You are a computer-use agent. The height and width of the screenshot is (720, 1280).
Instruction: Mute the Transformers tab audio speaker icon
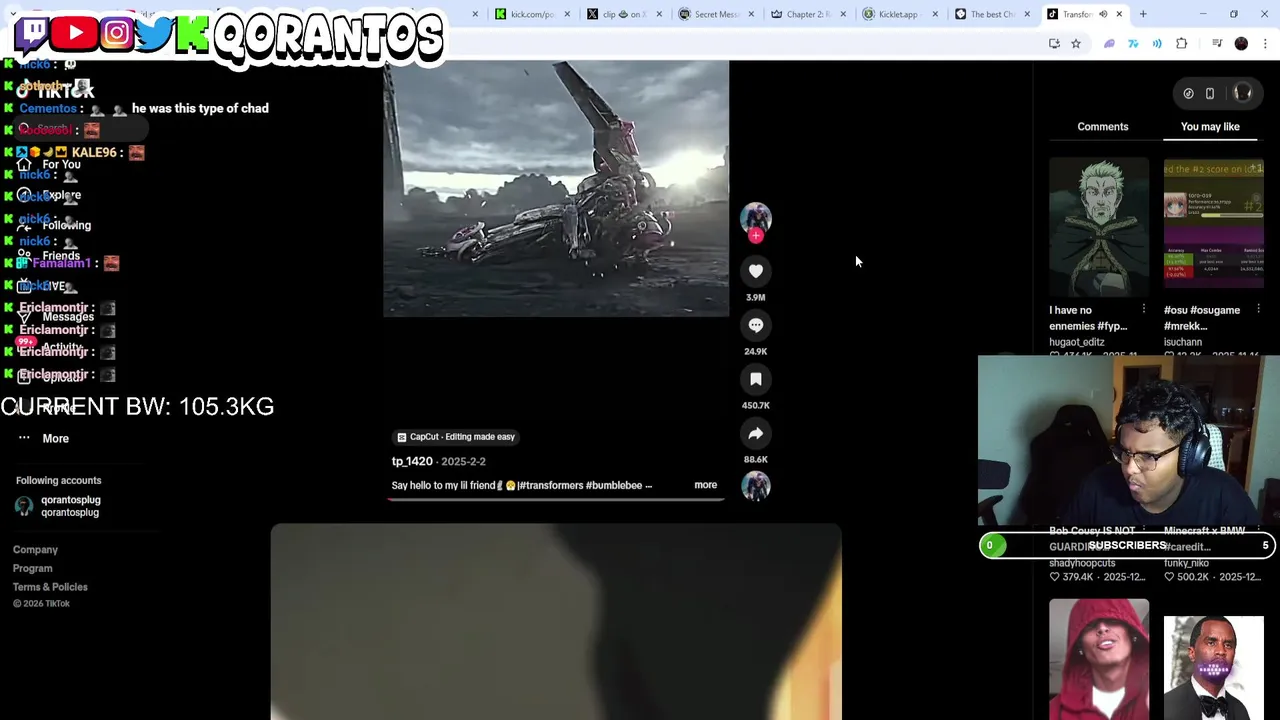coord(1103,14)
